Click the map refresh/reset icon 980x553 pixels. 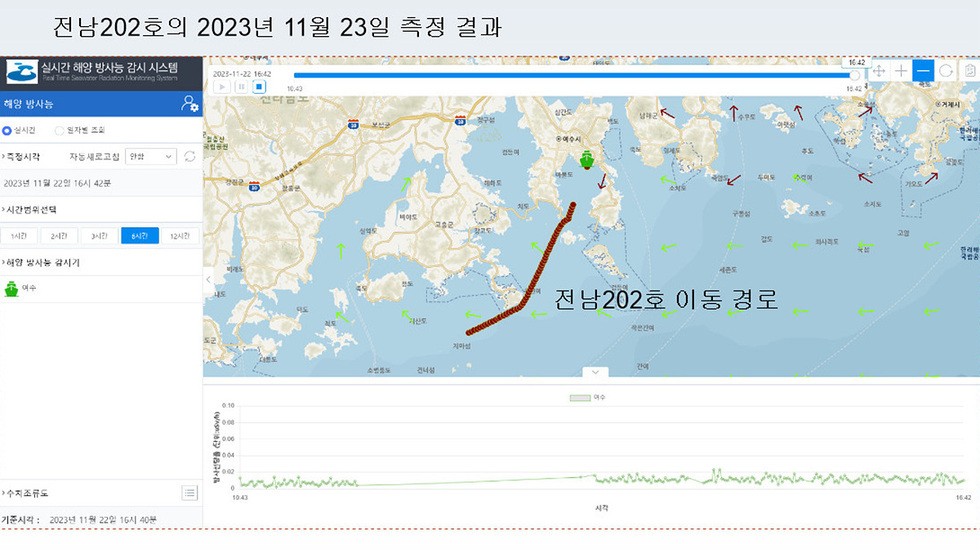(945, 71)
